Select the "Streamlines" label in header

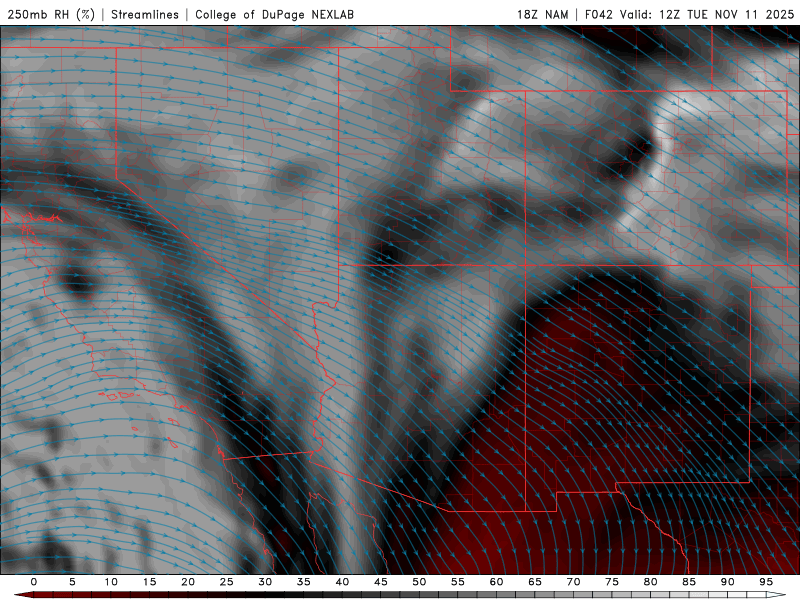tap(145, 14)
